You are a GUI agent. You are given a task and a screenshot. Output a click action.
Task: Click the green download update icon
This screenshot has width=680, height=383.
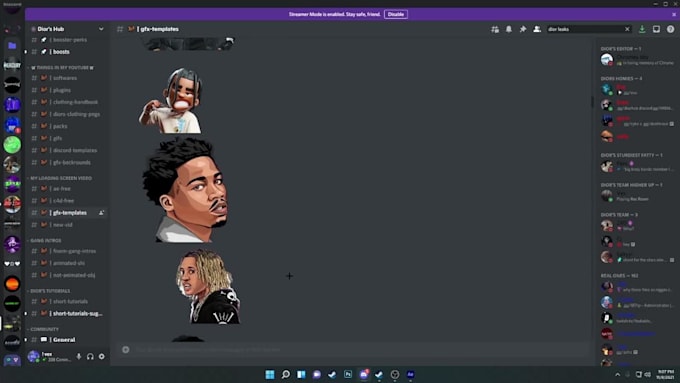point(642,29)
